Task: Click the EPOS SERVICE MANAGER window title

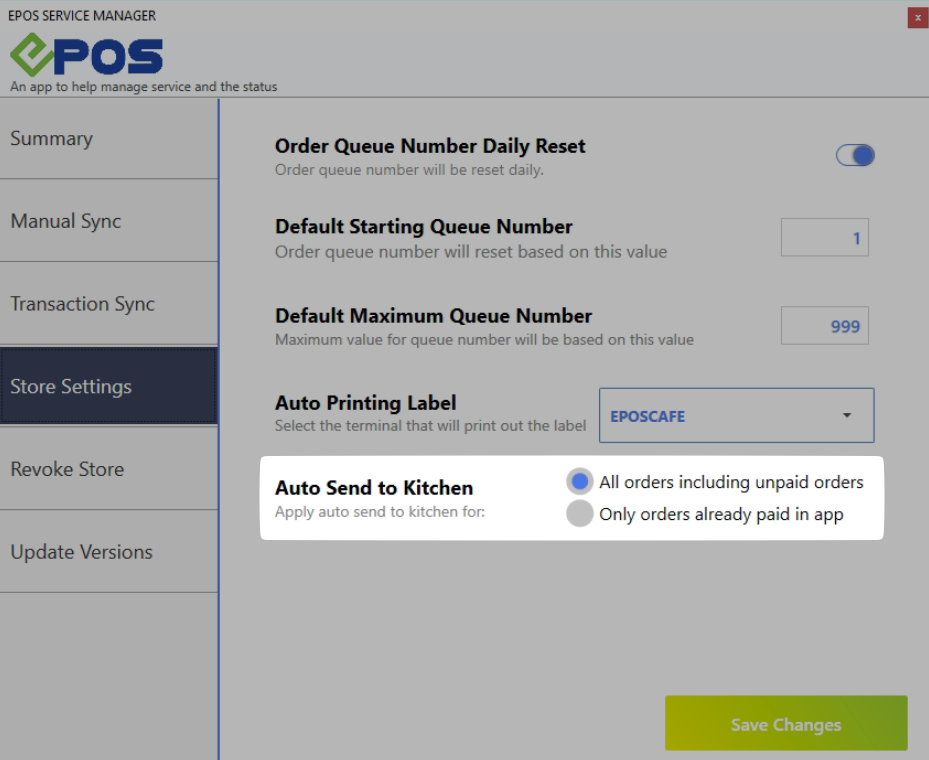Action: point(82,16)
